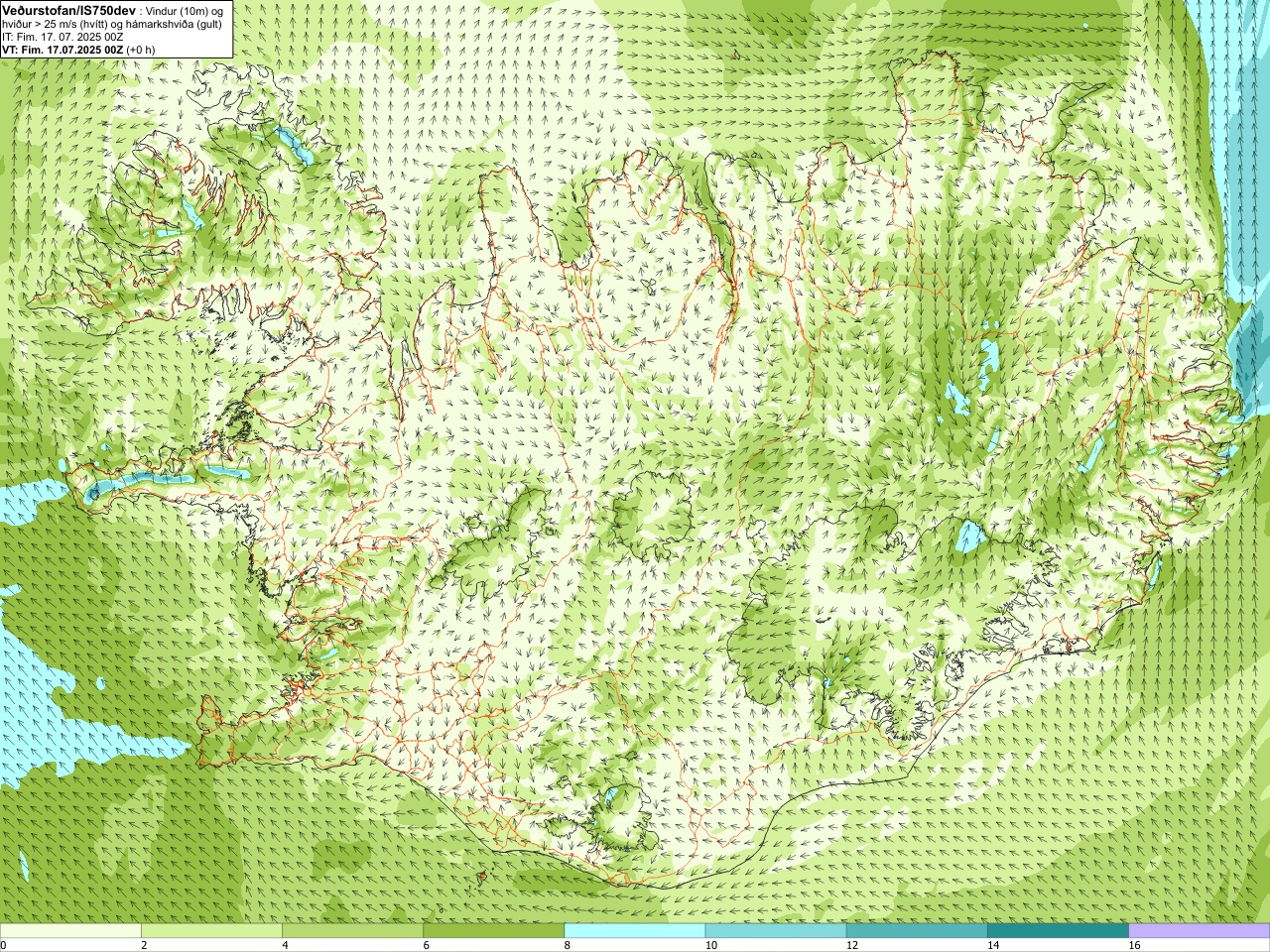Click the dark teal 14–16 m/s legend swatch
Image resolution: width=1270 pixels, height=952 pixels.
[x=1059, y=931]
